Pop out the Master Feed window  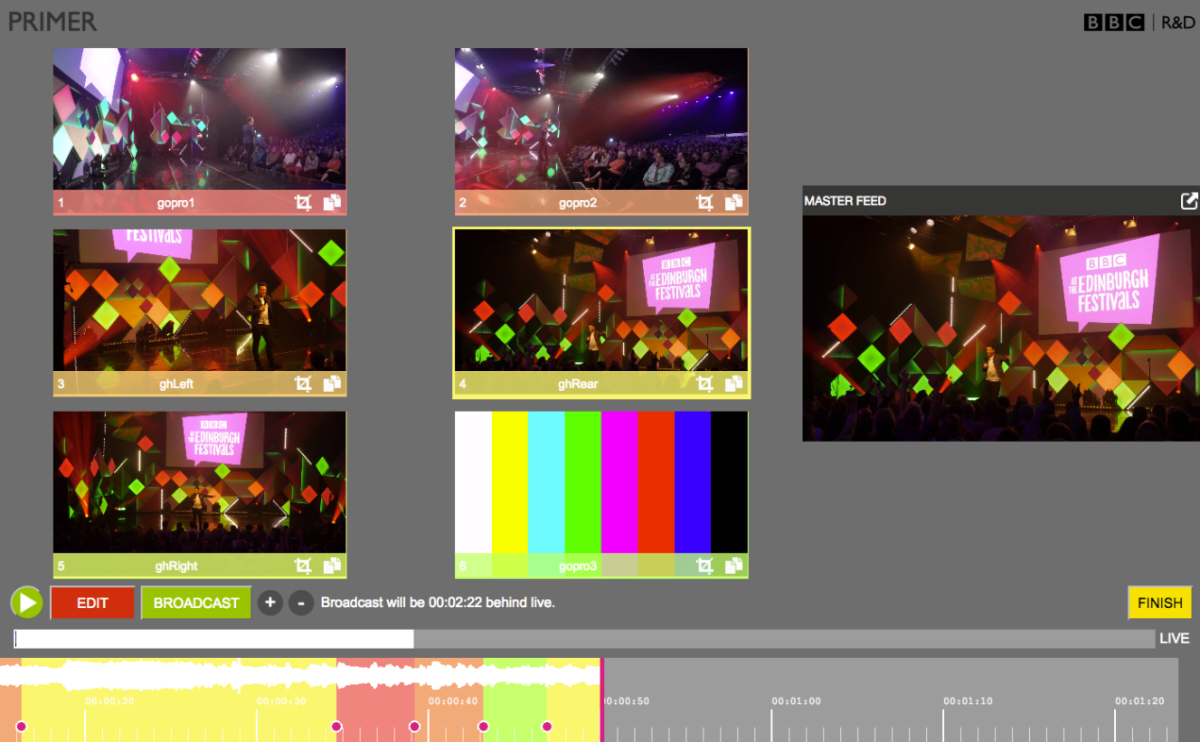pyautogui.click(x=1188, y=201)
